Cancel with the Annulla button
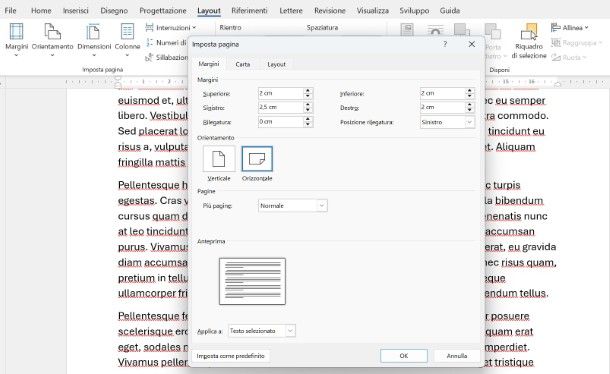Screen dimensions: 610x374 pos(457,356)
